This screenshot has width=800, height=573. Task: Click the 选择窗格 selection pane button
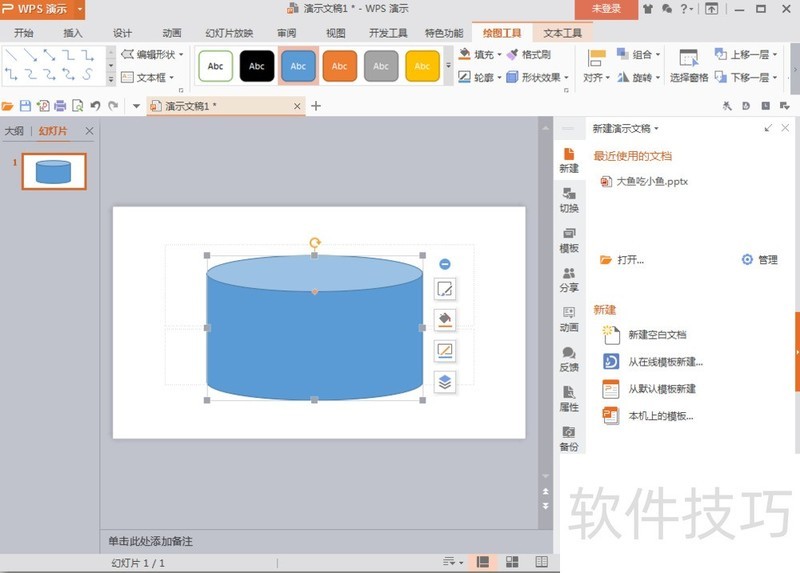pyautogui.click(x=689, y=65)
